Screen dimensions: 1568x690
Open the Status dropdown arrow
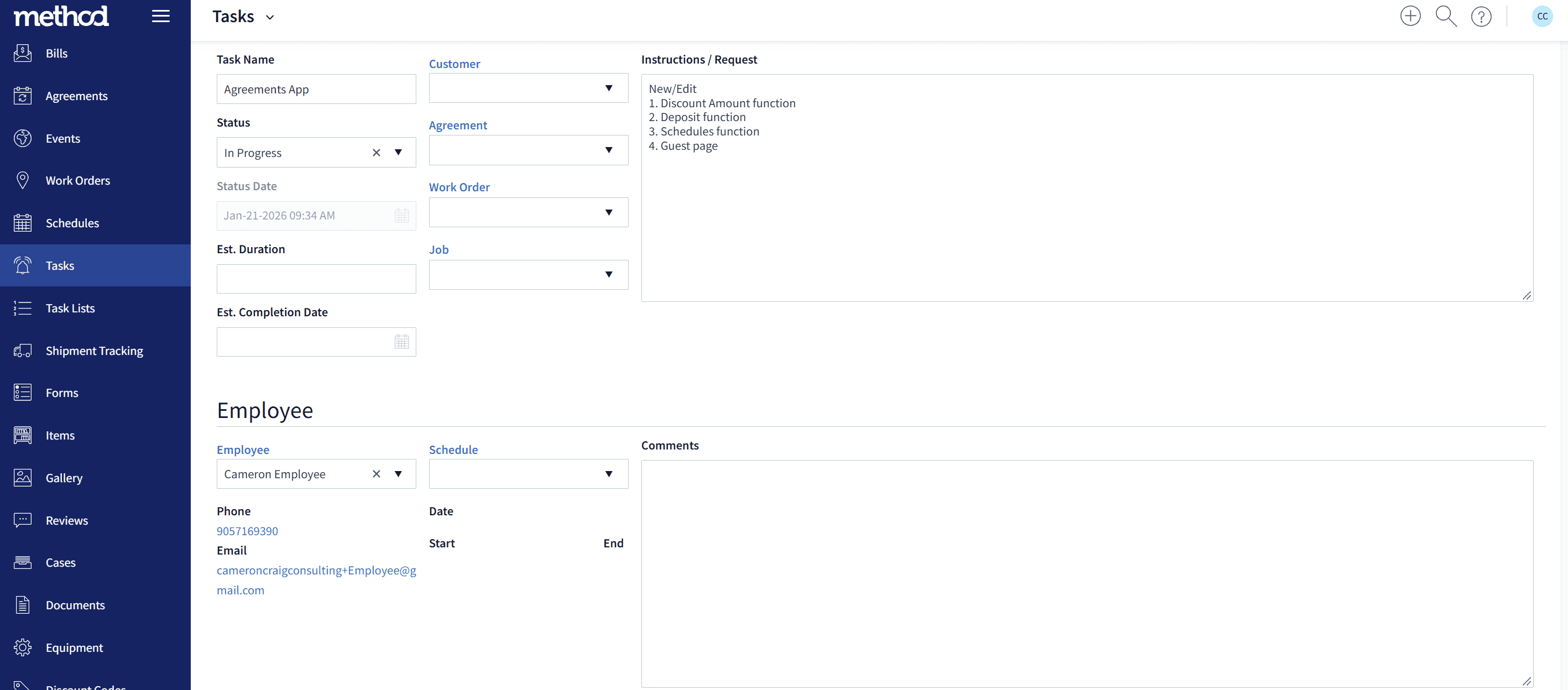coord(398,153)
